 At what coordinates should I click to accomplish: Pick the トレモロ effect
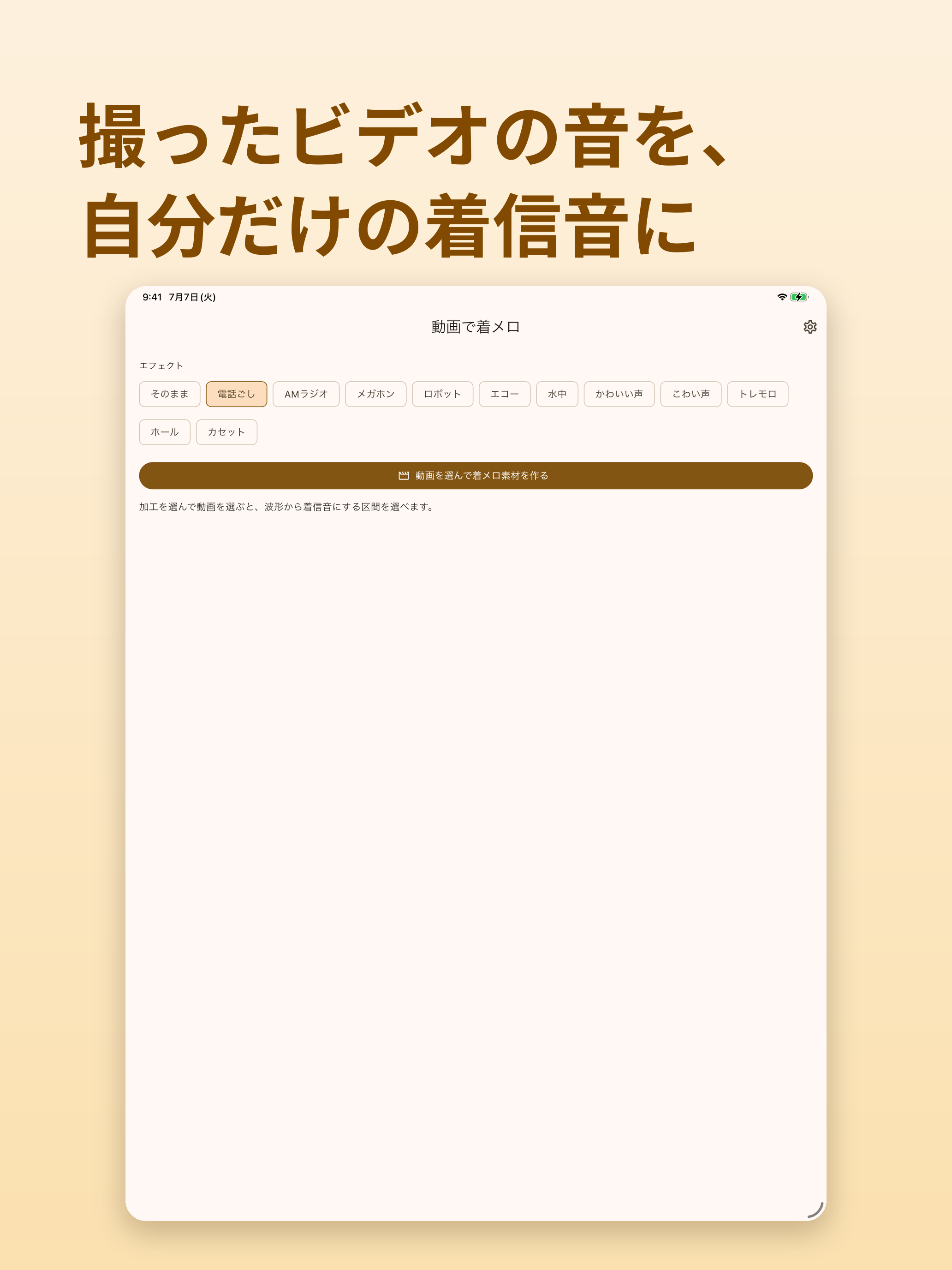pos(757,394)
